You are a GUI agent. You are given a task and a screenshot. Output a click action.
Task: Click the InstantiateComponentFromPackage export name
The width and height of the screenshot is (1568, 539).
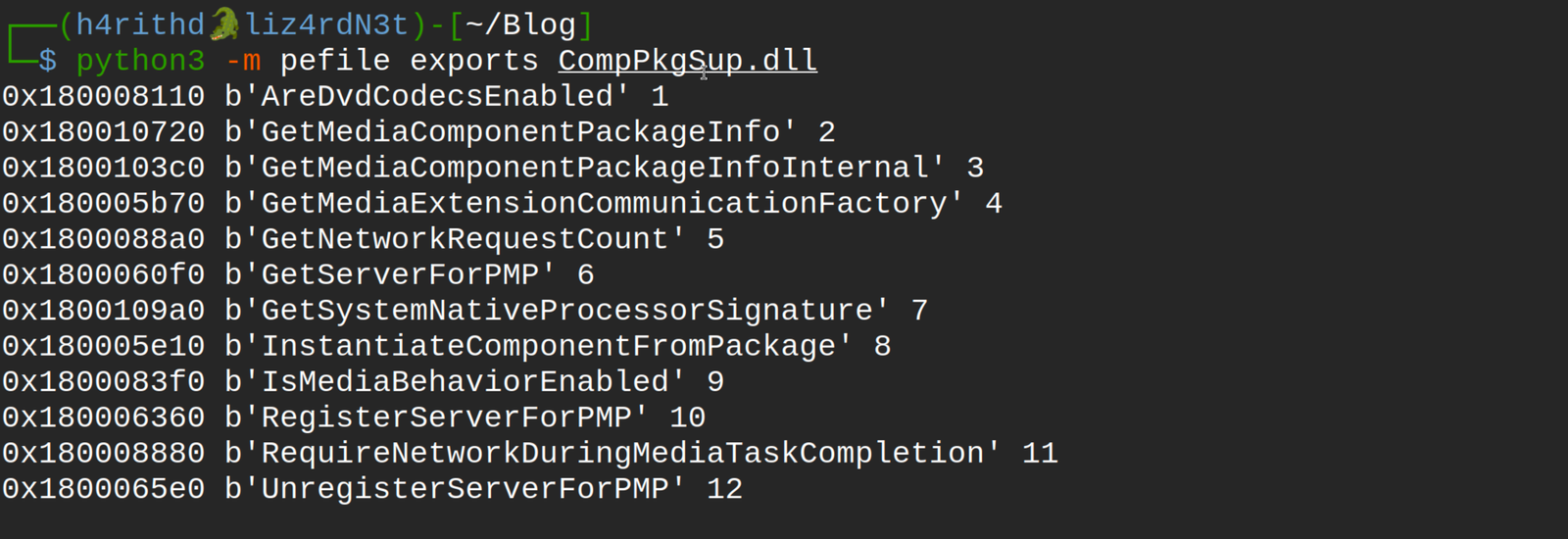click(548, 346)
